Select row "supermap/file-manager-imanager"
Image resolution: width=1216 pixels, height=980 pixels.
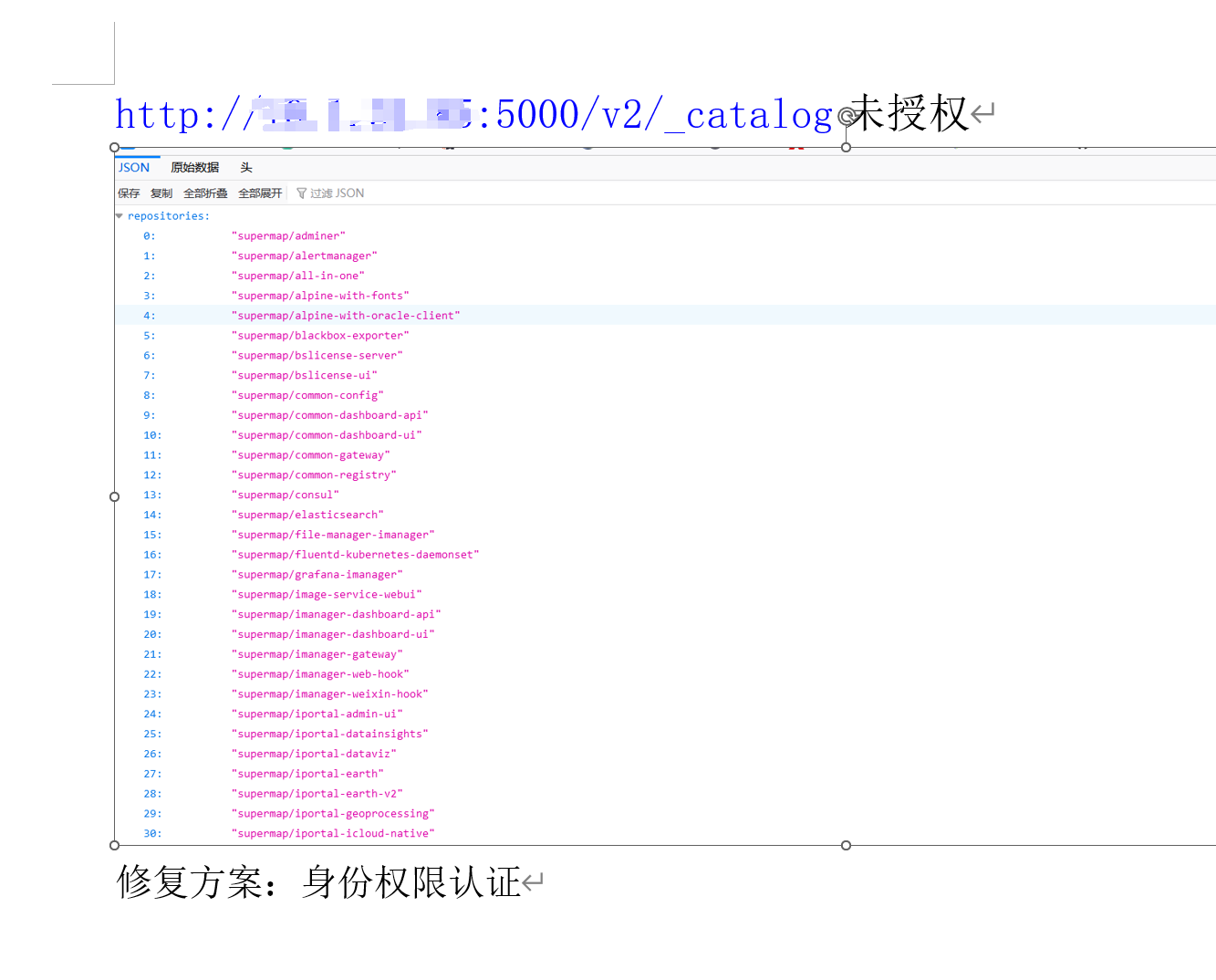point(665,535)
